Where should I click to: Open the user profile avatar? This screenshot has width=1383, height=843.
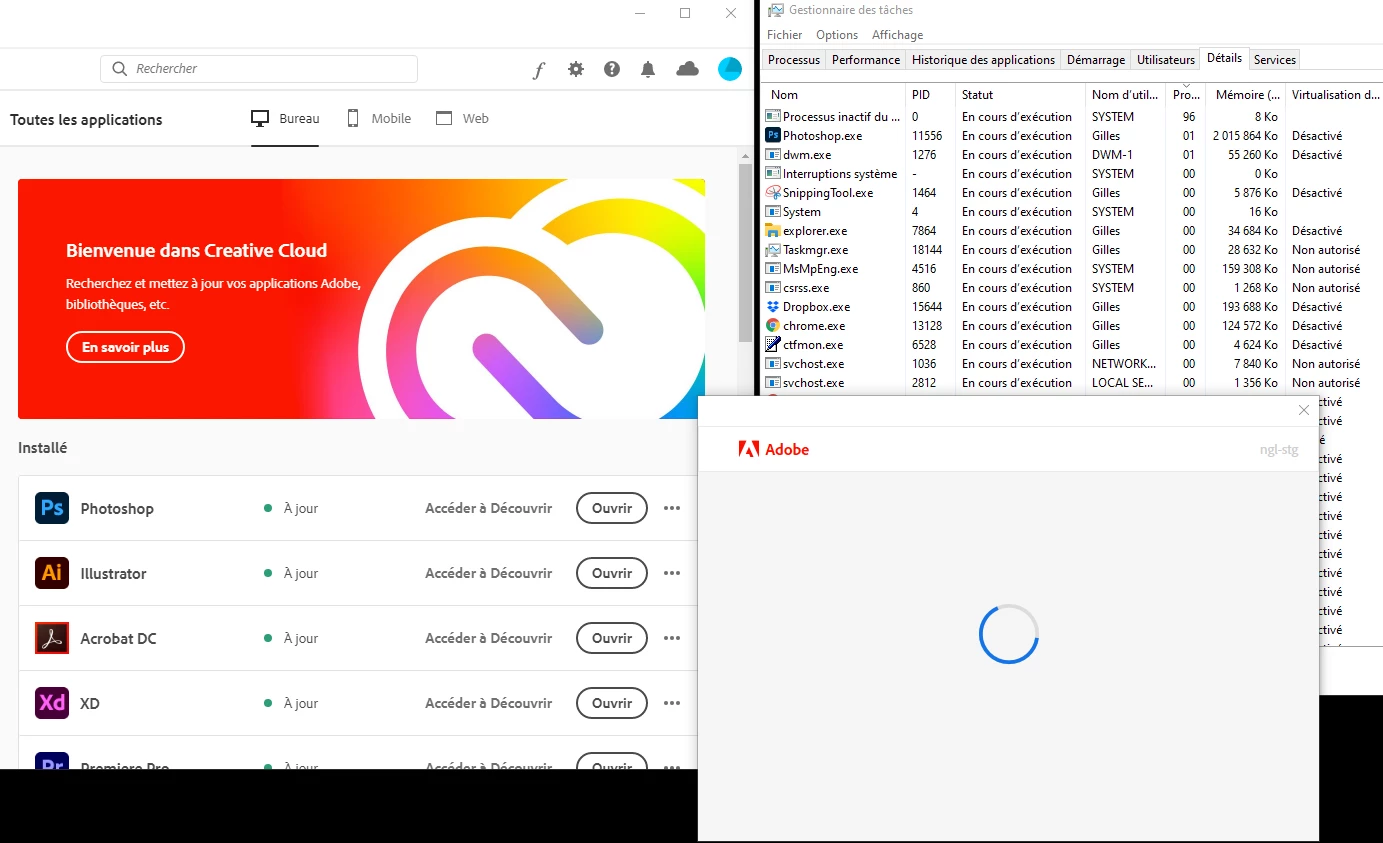point(730,69)
